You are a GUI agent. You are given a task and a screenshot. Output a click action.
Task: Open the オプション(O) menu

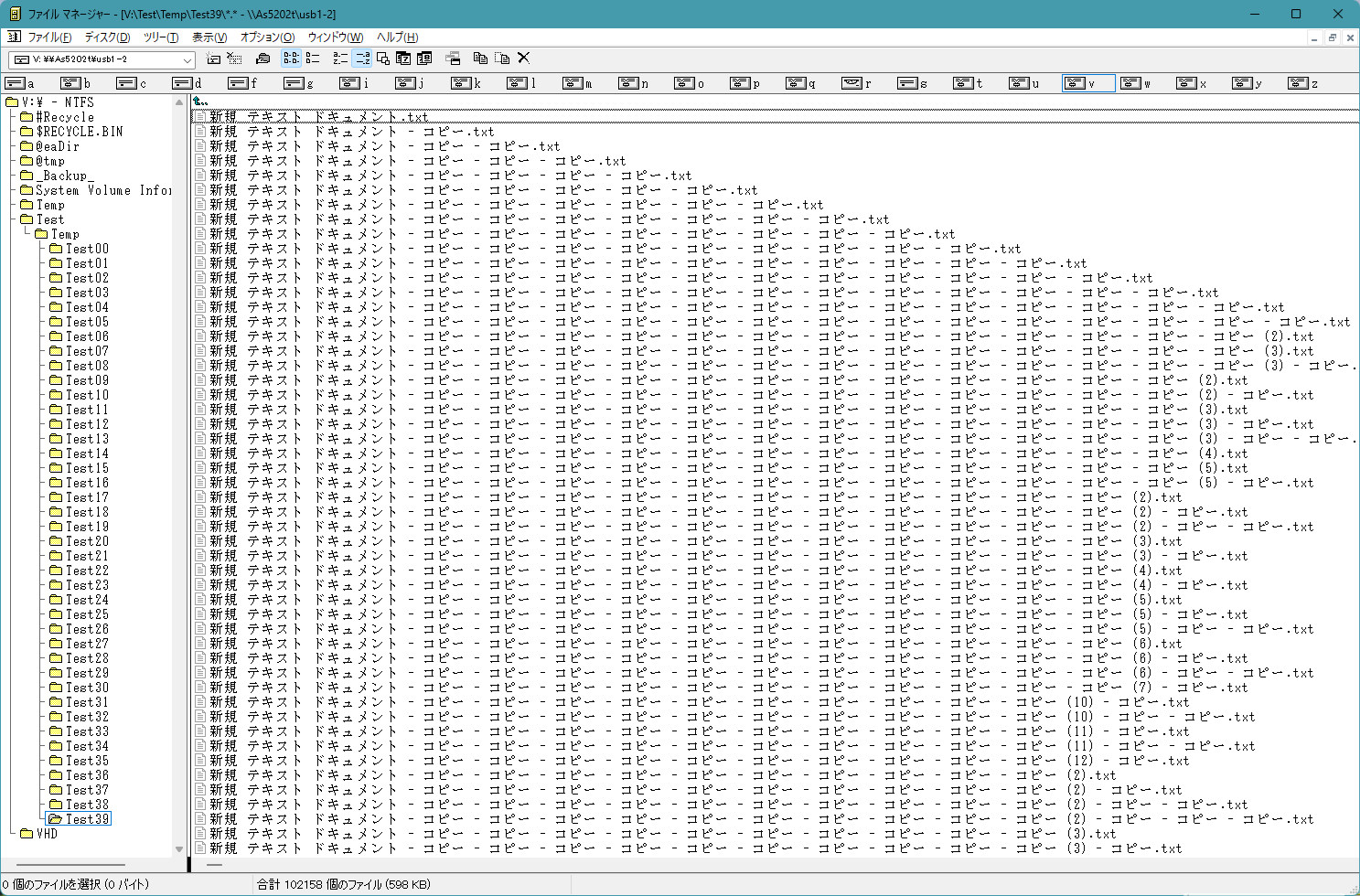[267, 37]
